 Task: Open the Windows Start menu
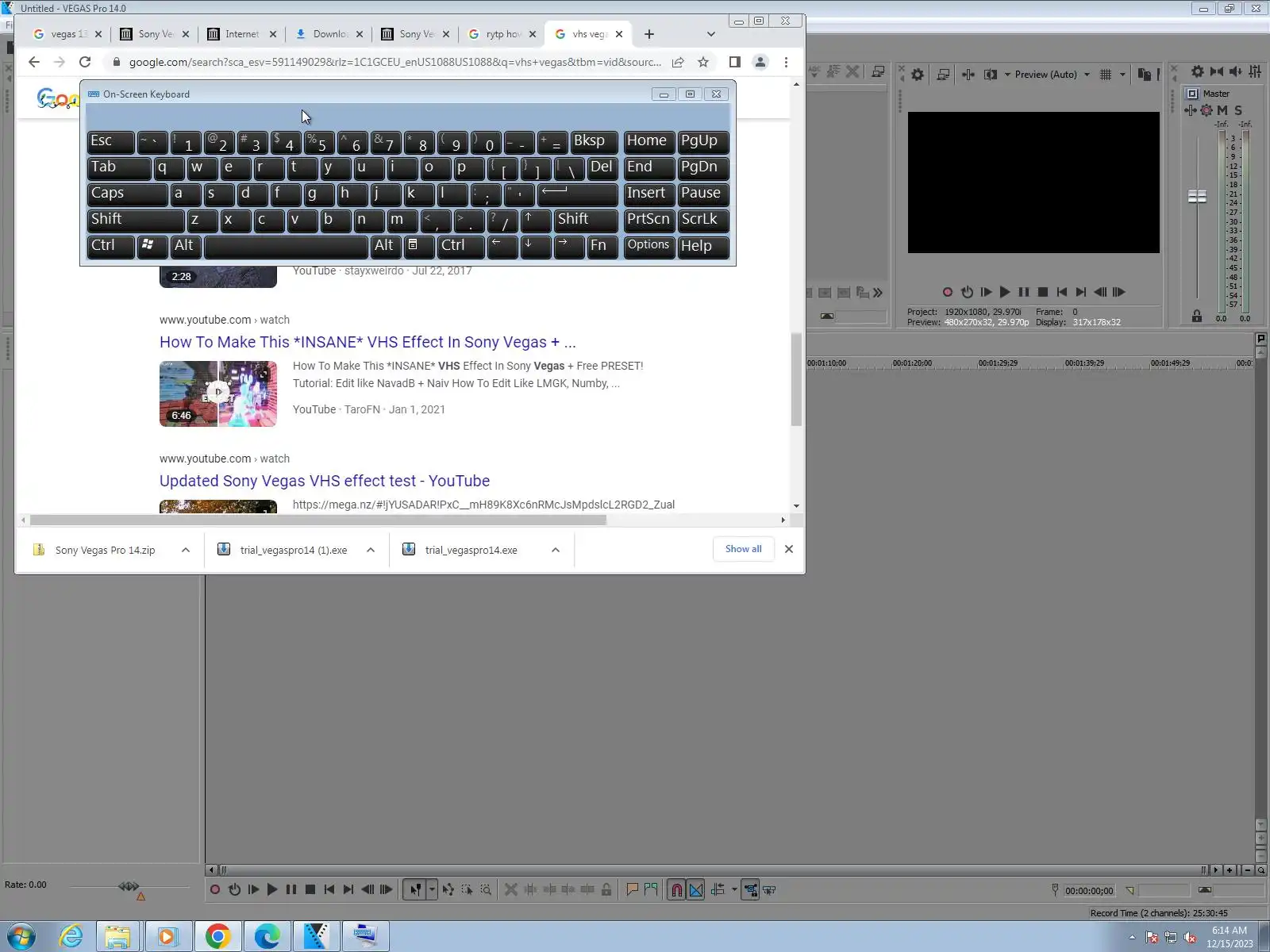pos(20,936)
